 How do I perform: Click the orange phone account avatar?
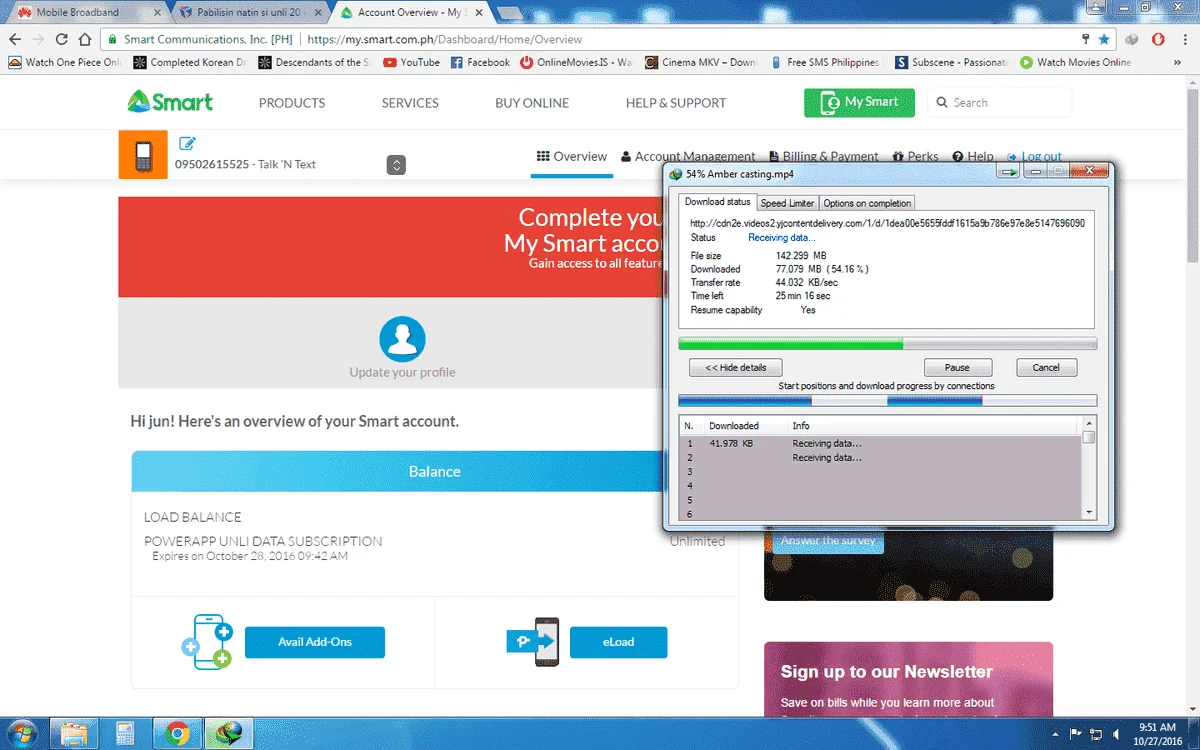click(x=143, y=155)
